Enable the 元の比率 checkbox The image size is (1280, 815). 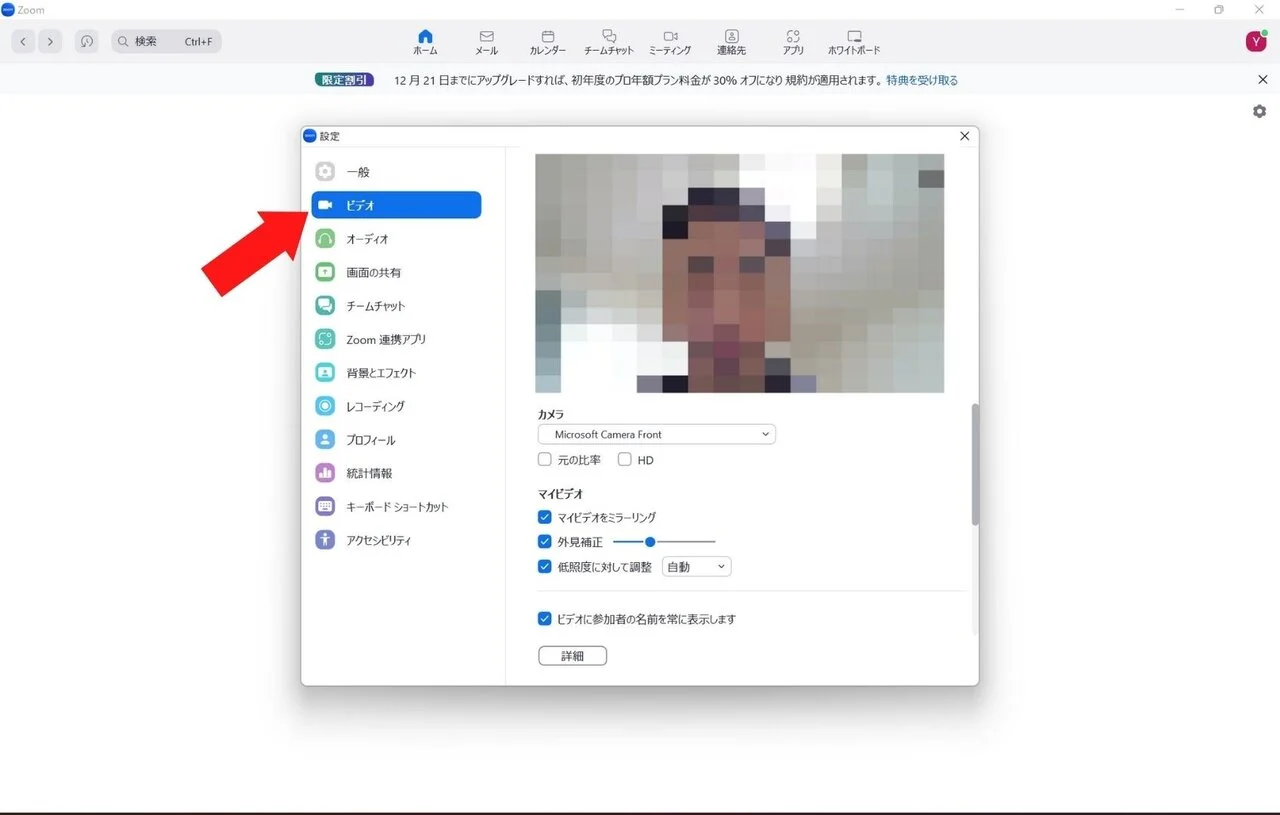point(545,460)
